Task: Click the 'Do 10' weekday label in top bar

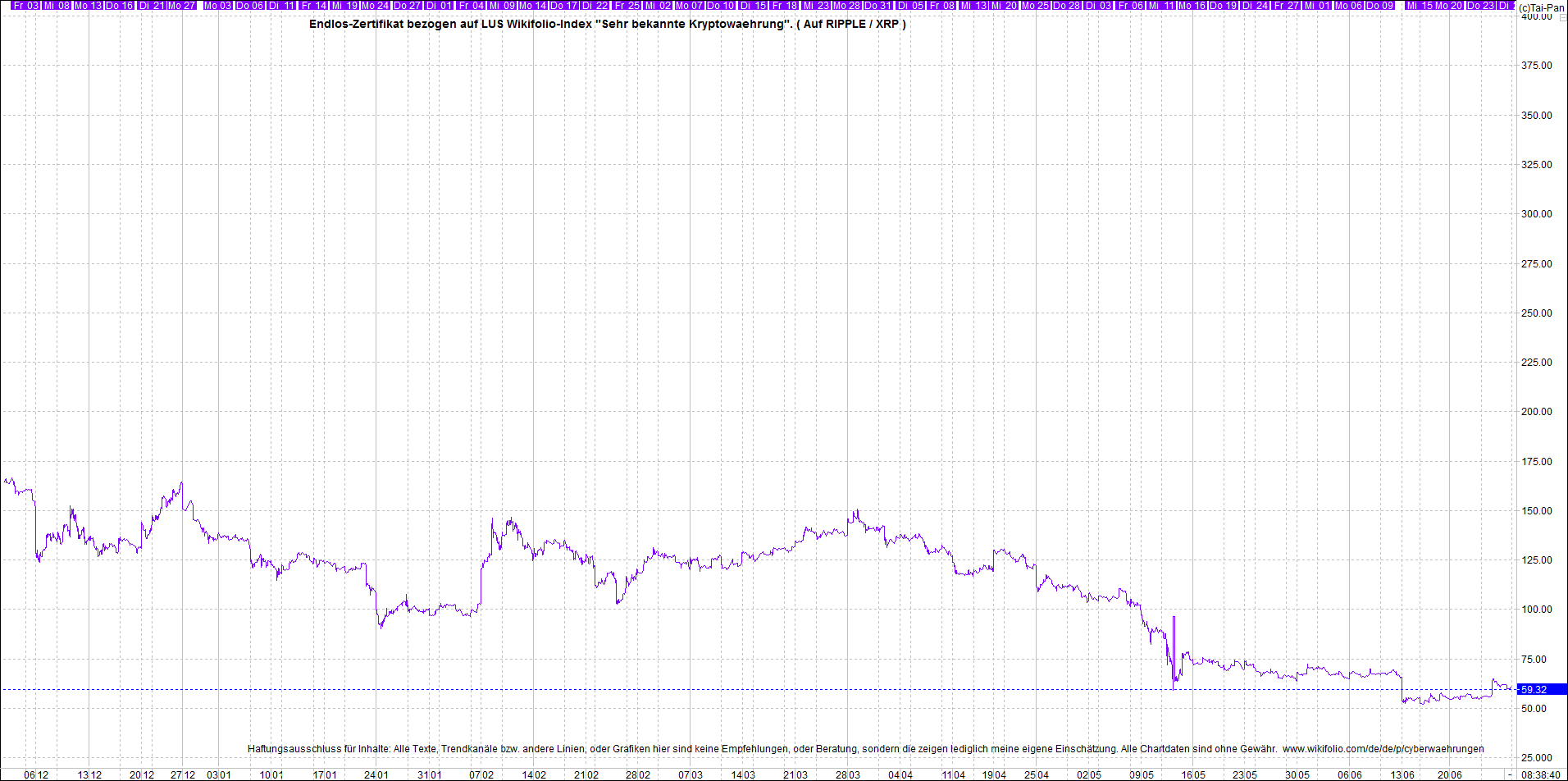Action: click(x=722, y=6)
